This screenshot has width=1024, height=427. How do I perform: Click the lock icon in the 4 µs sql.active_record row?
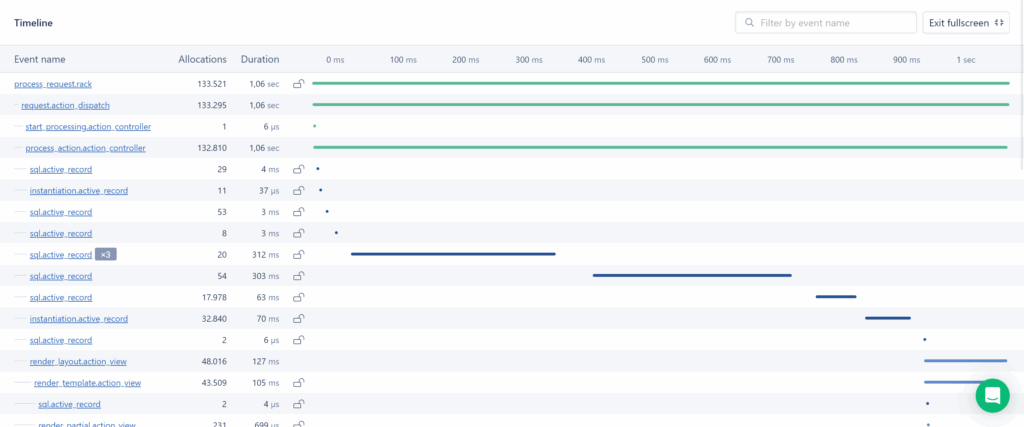tap(298, 404)
